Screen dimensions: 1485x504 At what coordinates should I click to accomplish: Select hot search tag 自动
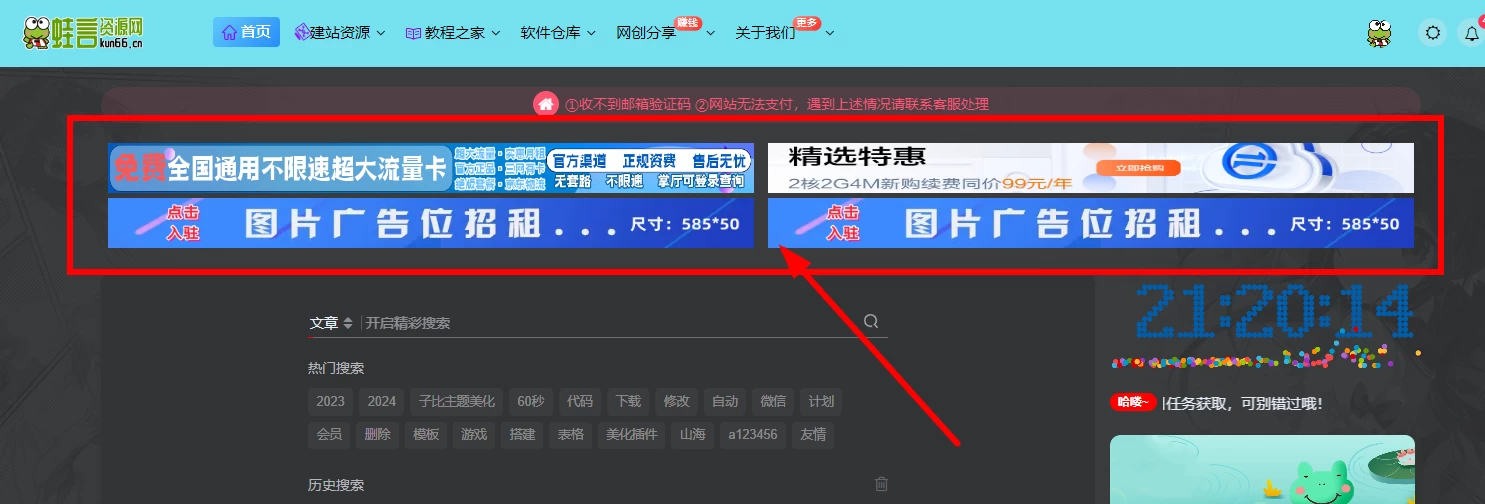[x=725, y=402]
